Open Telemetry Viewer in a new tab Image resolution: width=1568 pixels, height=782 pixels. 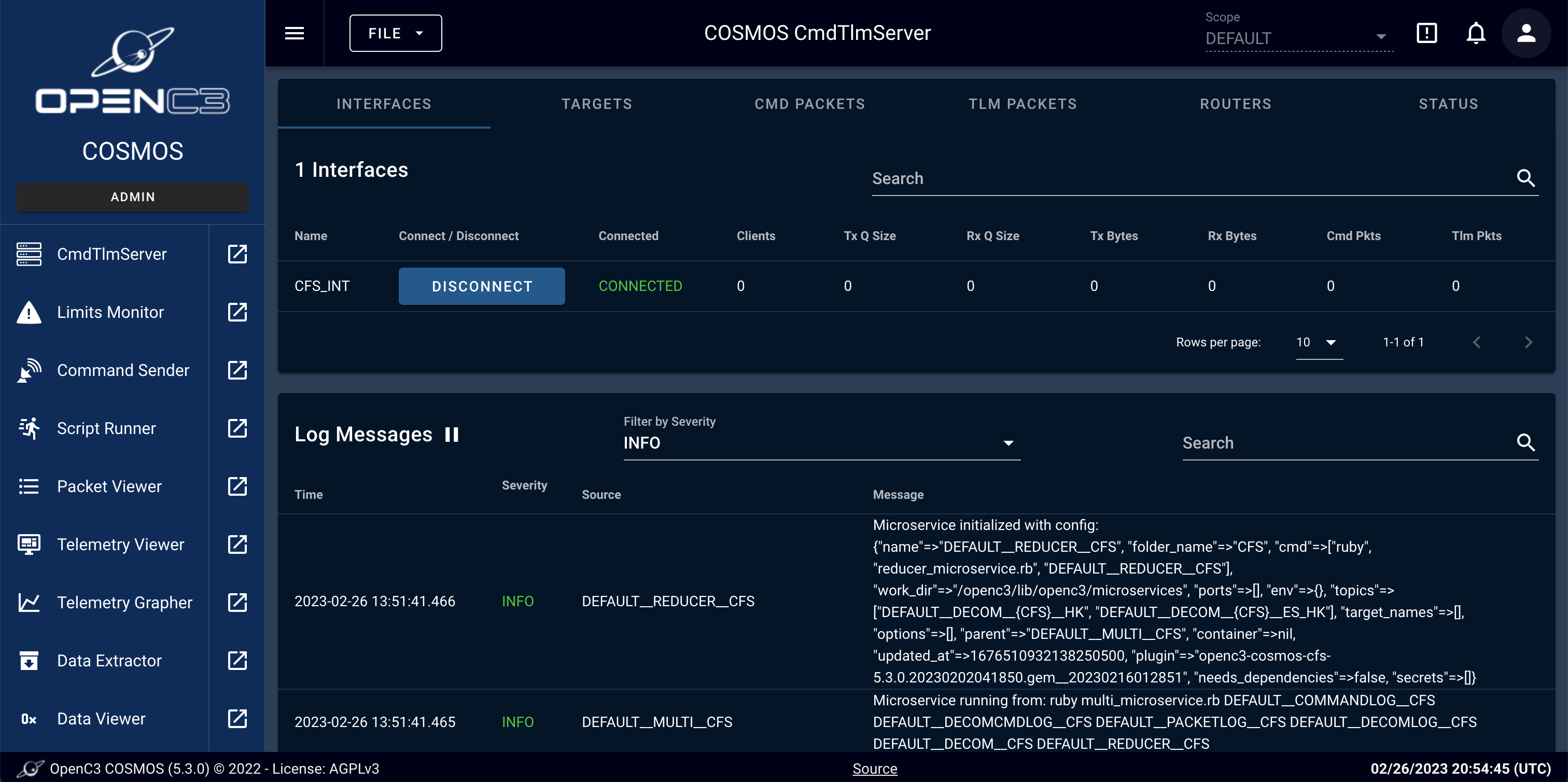(x=237, y=544)
